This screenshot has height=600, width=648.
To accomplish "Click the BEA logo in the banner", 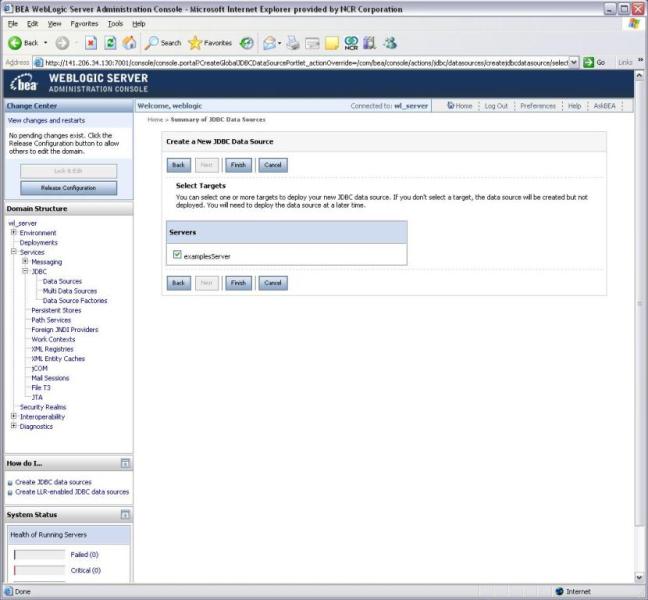I will (x=24, y=83).
